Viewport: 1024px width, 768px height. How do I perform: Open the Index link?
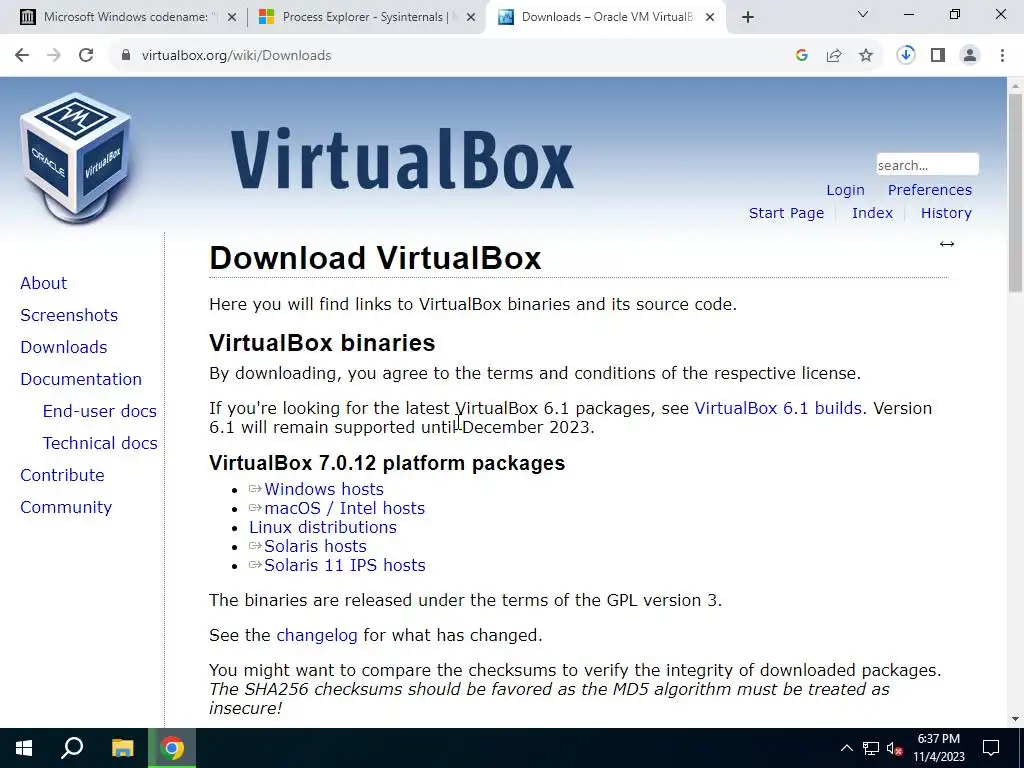[872, 213]
